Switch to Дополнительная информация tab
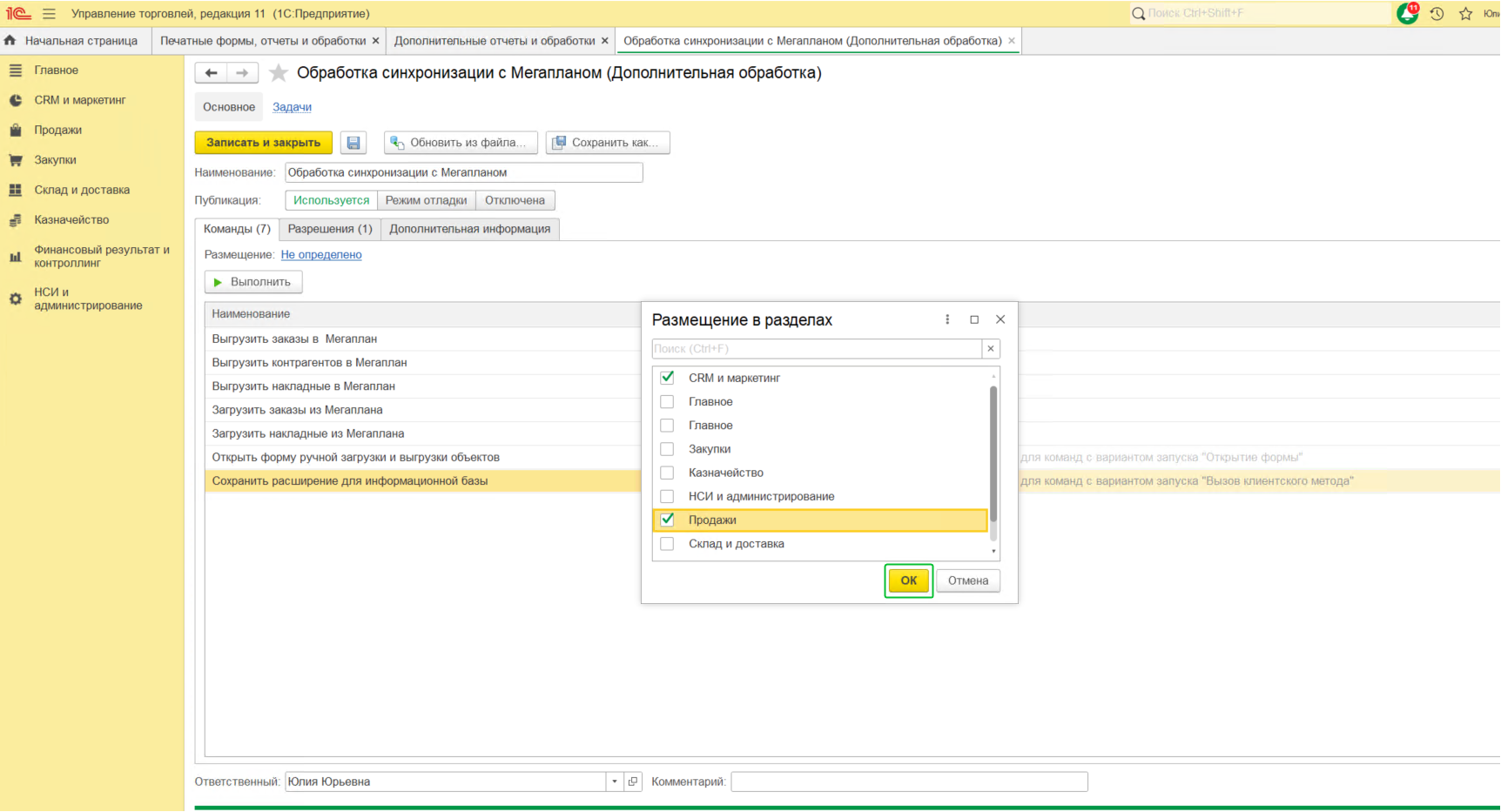This screenshot has width=1501, height=812. coord(470,229)
